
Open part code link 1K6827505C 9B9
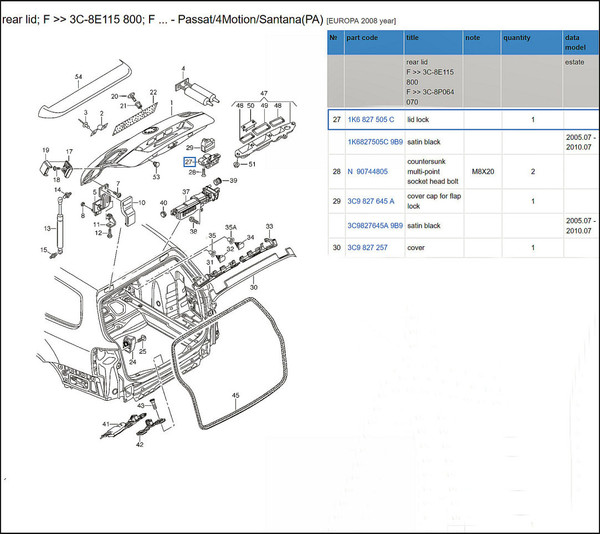tap(374, 142)
